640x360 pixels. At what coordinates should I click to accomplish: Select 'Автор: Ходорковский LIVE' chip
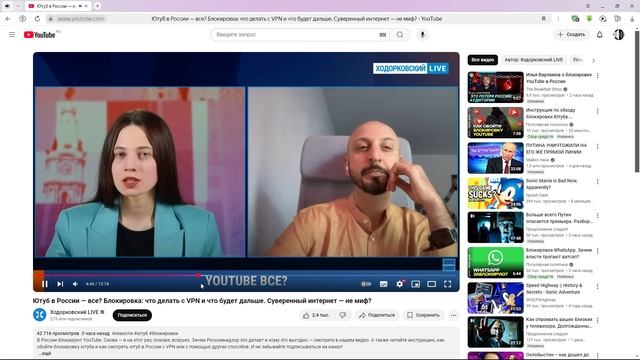533,60
